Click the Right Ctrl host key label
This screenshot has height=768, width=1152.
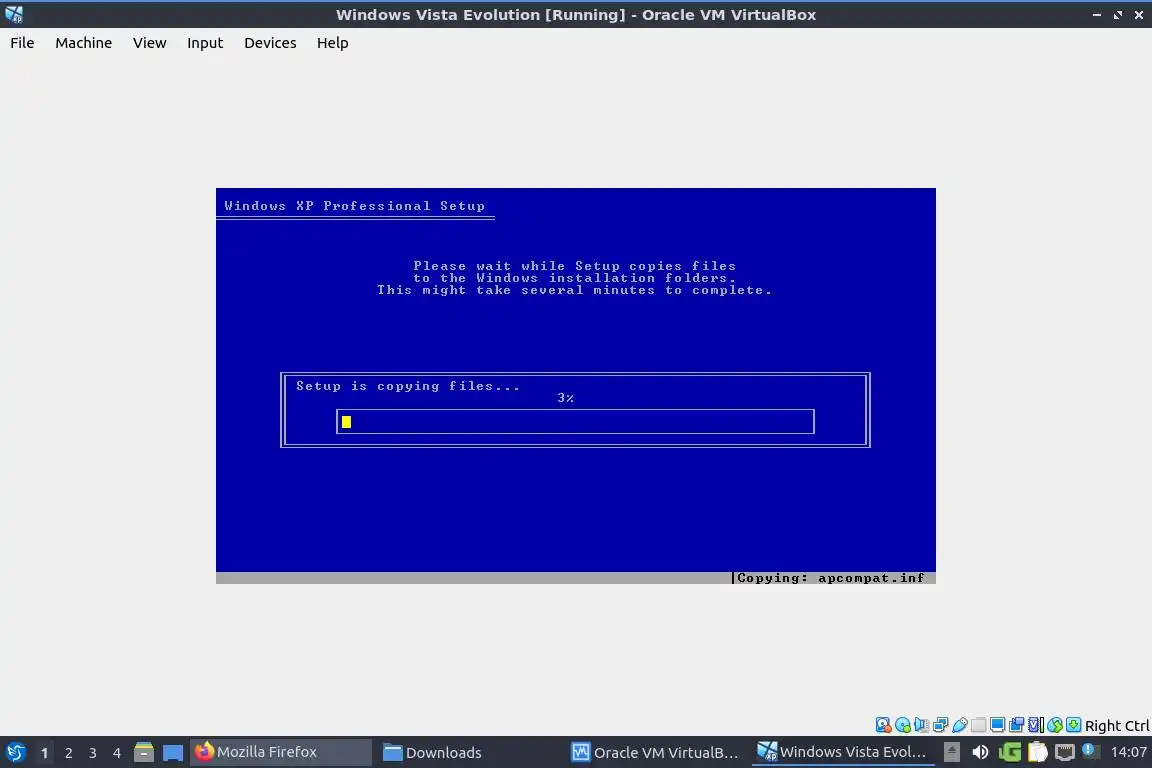[x=1117, y=725]
